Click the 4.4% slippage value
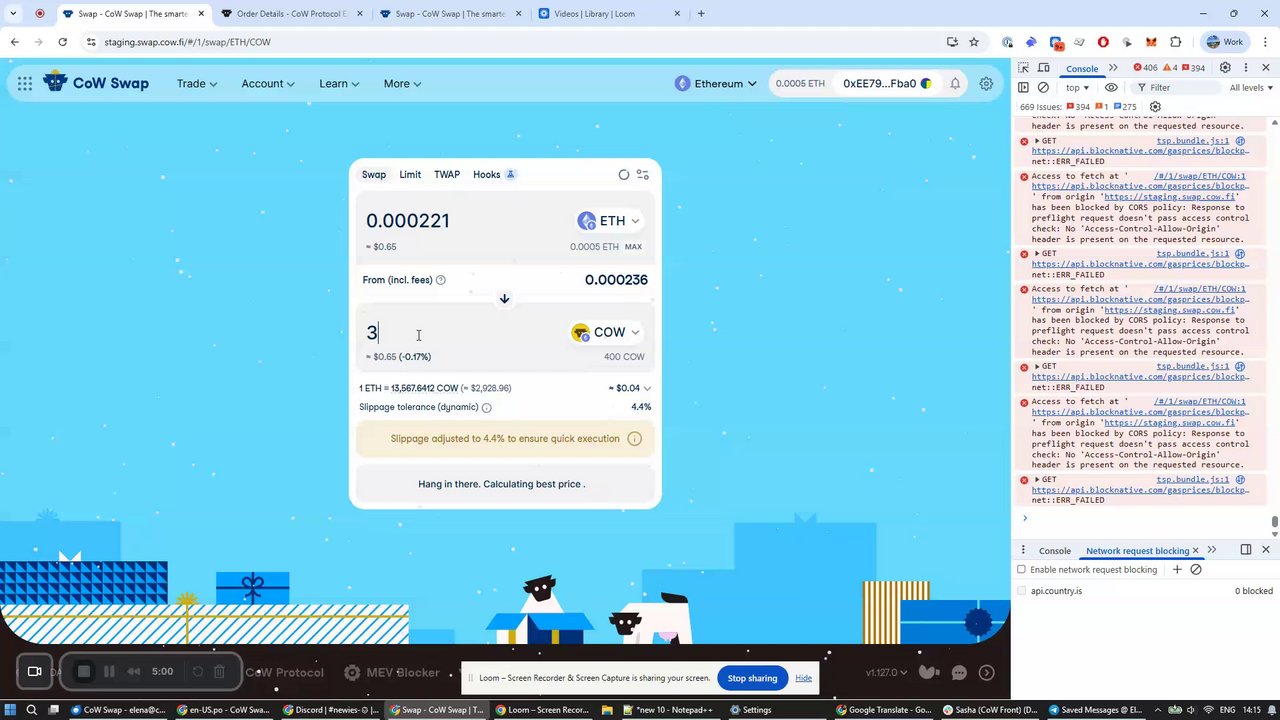This screenshot has height=720, width=1280. [641, 408]
